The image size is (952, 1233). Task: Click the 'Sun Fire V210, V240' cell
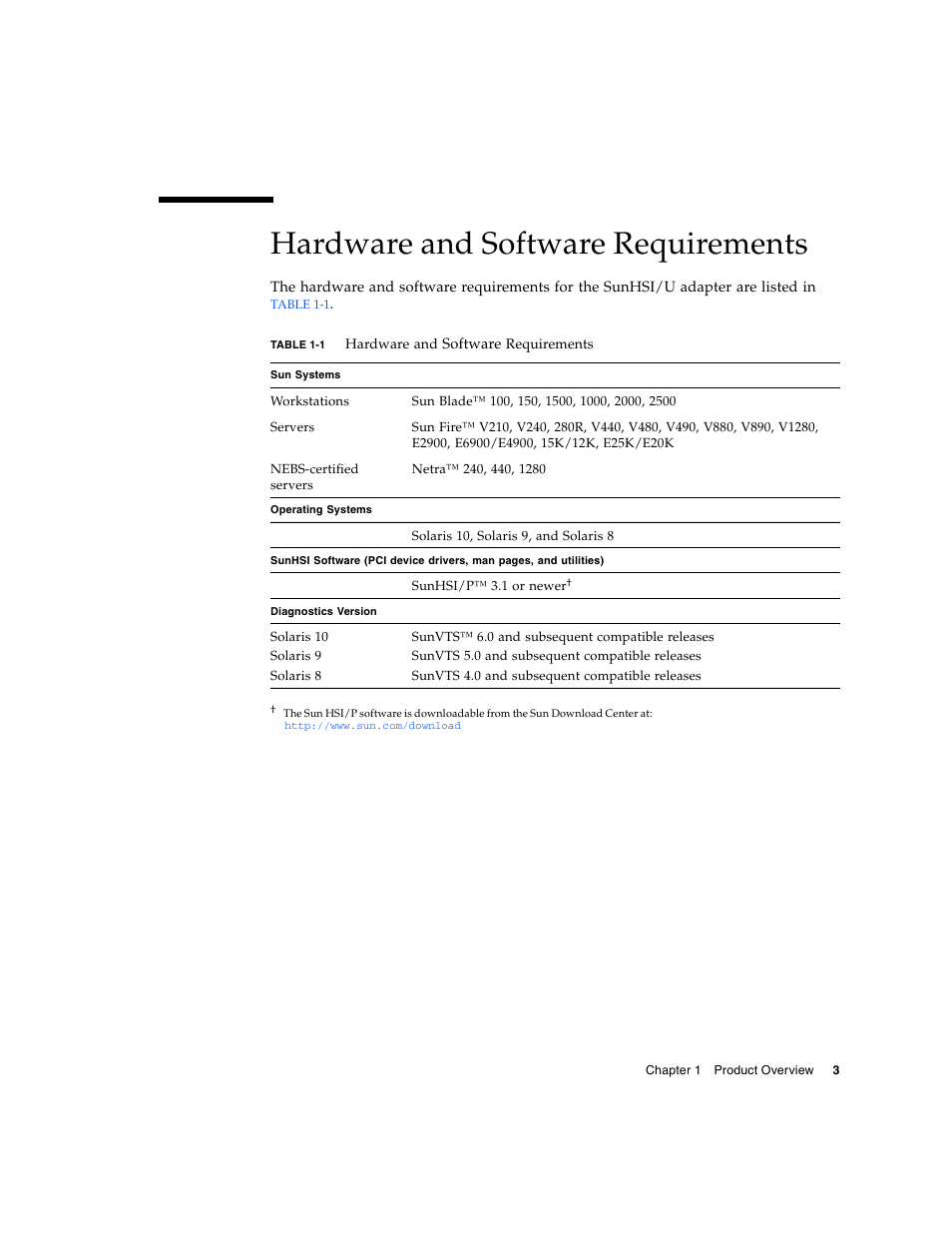tap(615, 435)
